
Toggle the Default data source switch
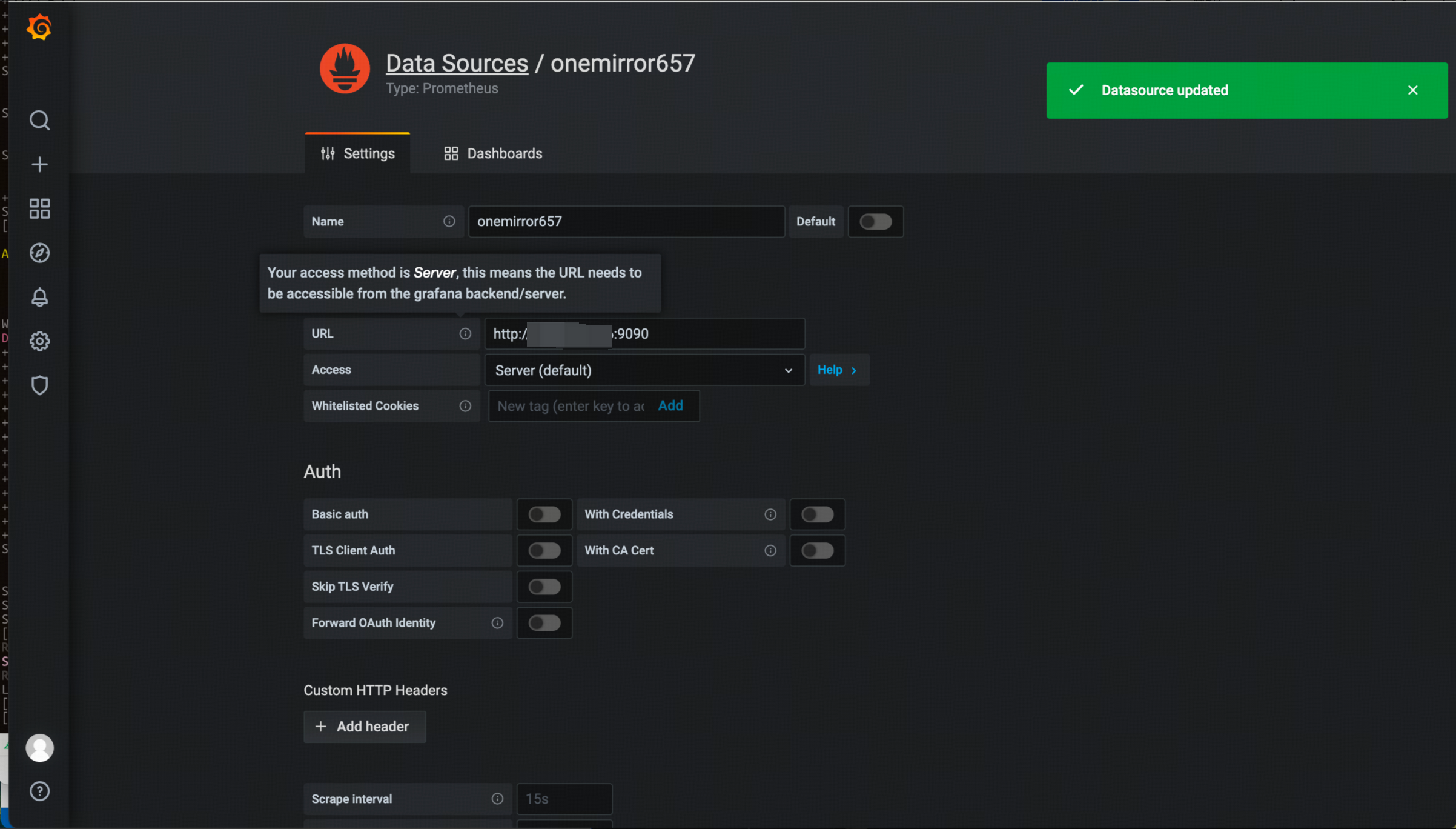point(876,222)
